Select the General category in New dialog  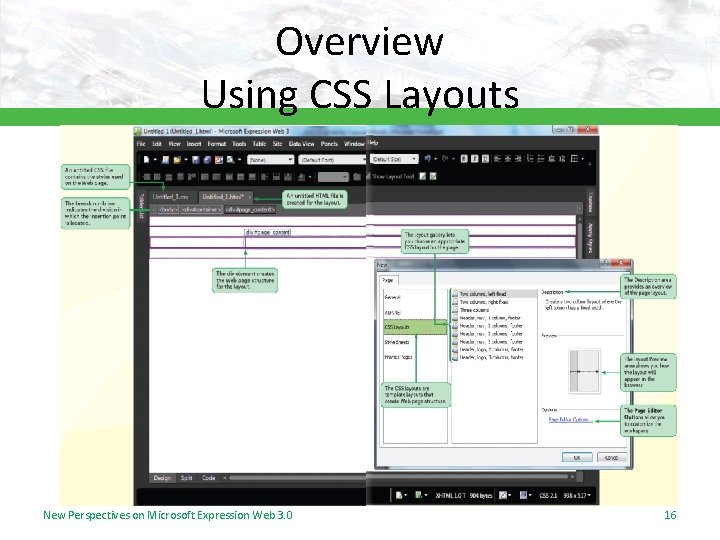click(393, 298)
